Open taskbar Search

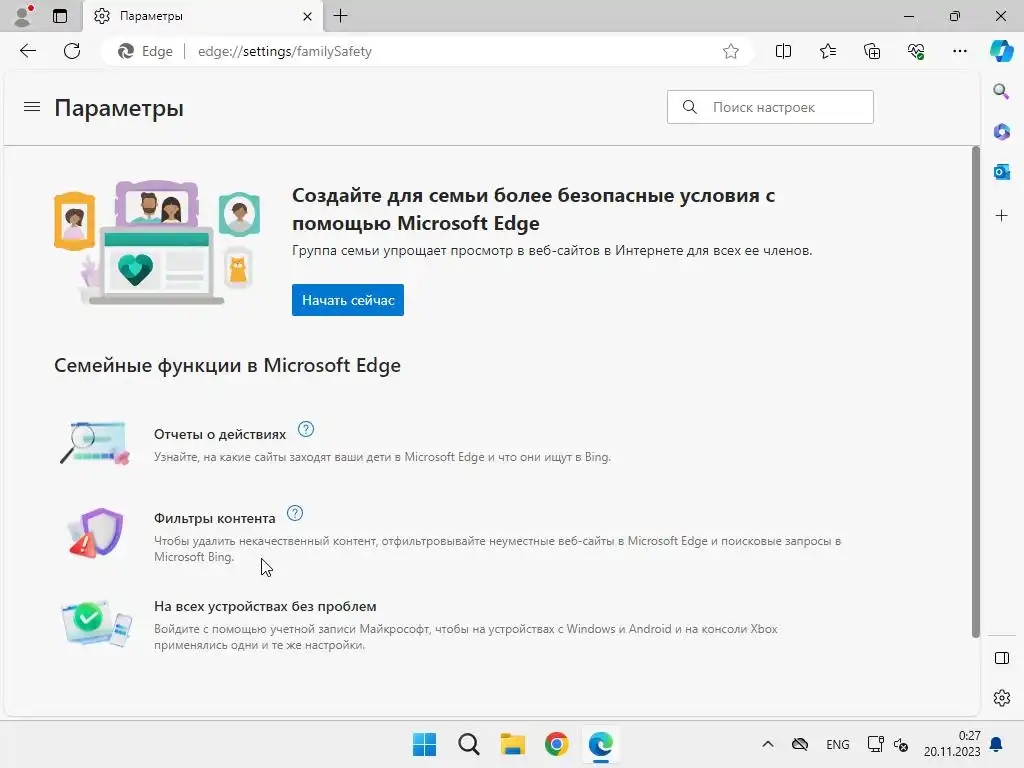468,744
